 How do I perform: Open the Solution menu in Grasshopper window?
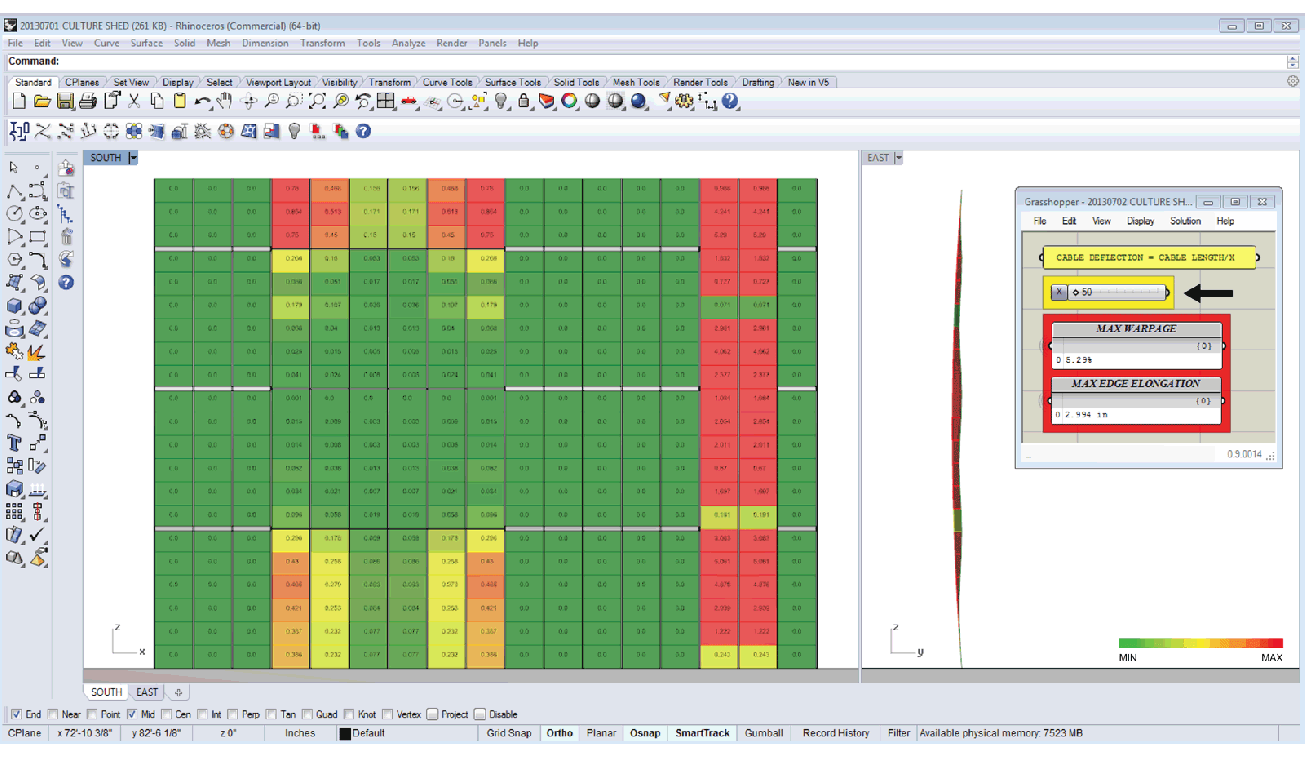pos(1185,221)
